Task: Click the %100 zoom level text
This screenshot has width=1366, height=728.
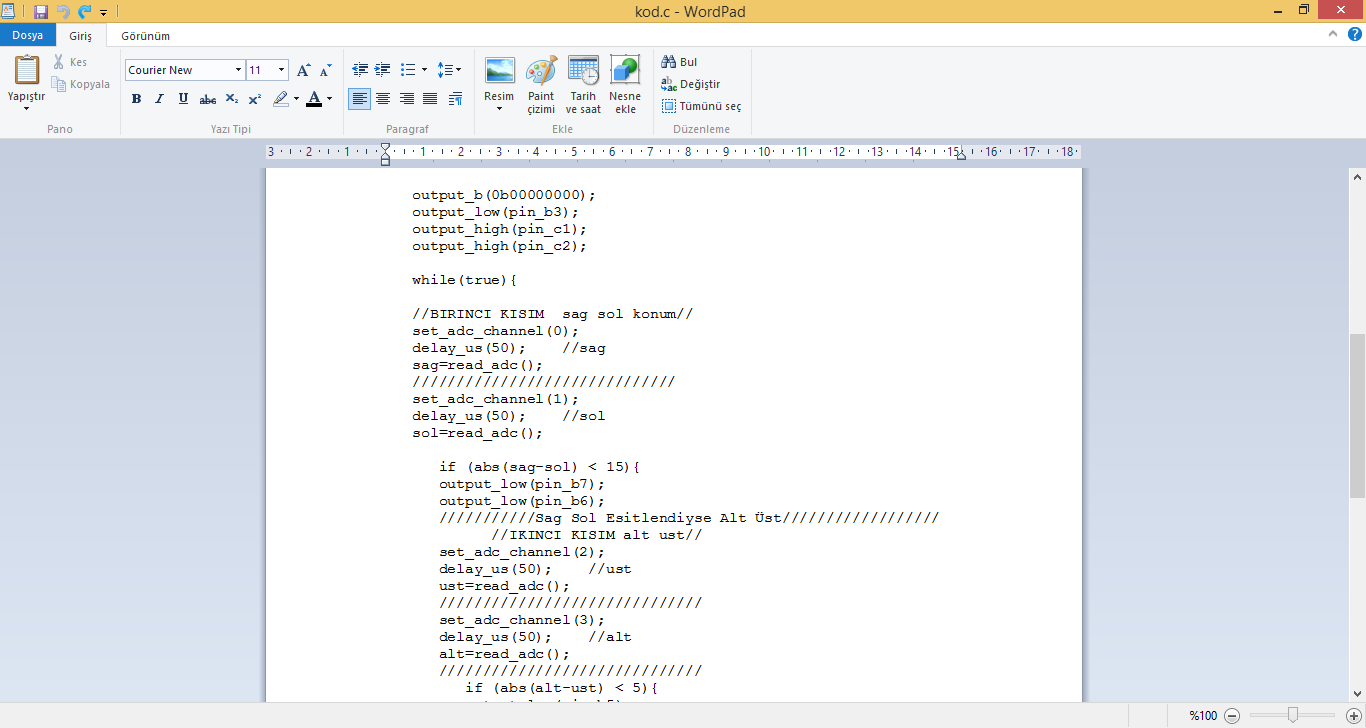Action: coord(1203,715)
